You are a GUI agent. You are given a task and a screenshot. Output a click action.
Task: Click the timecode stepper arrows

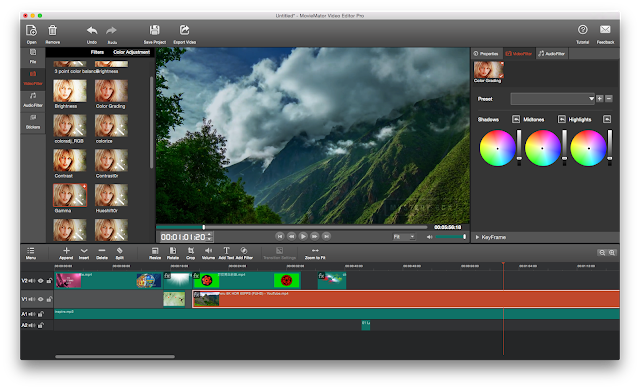[x=210, y=237]
